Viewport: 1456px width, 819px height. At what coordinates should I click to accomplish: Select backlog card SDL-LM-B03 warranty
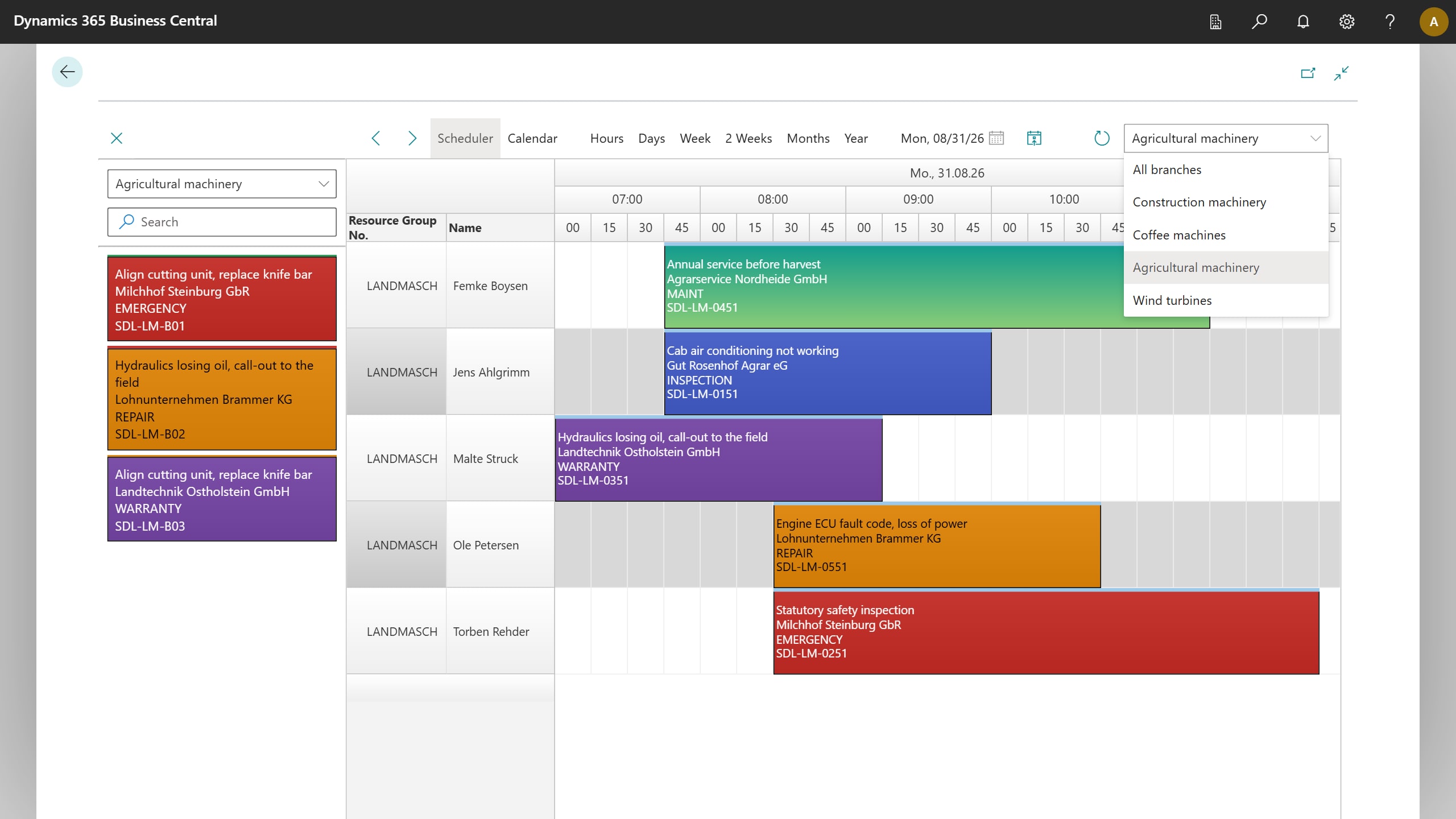pyautogui.click(x=222, y=499)
